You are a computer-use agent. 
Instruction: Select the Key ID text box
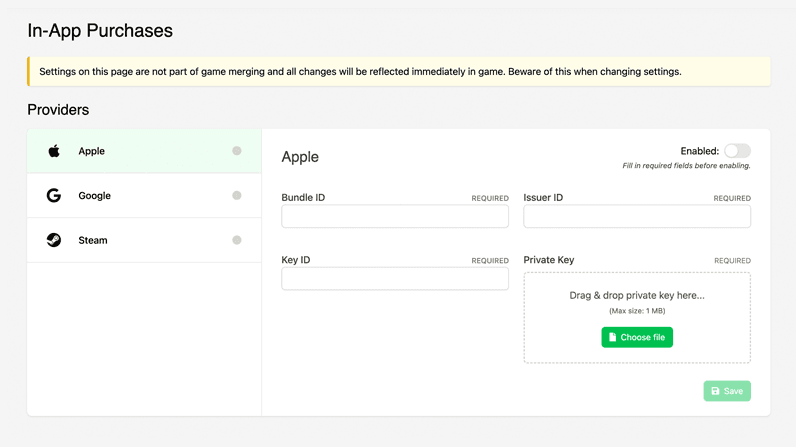click(x=395, y=279)
